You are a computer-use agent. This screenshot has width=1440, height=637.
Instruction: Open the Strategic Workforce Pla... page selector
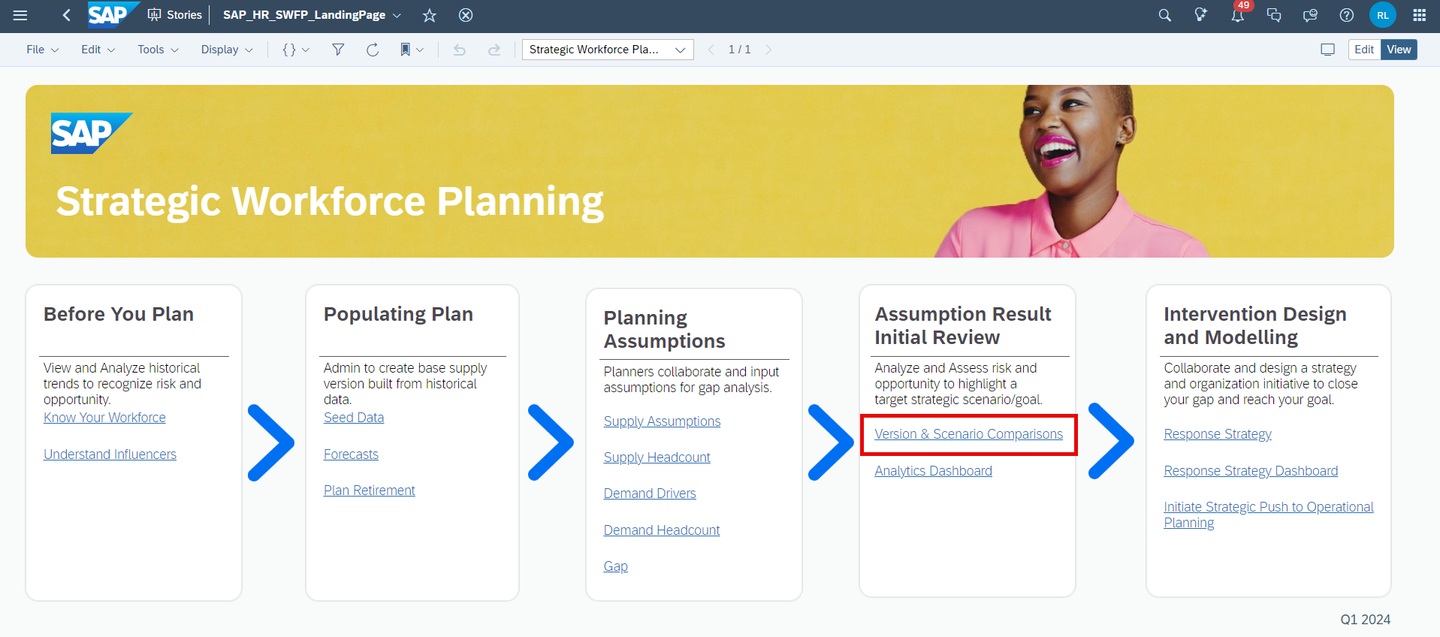click(608, 49)
